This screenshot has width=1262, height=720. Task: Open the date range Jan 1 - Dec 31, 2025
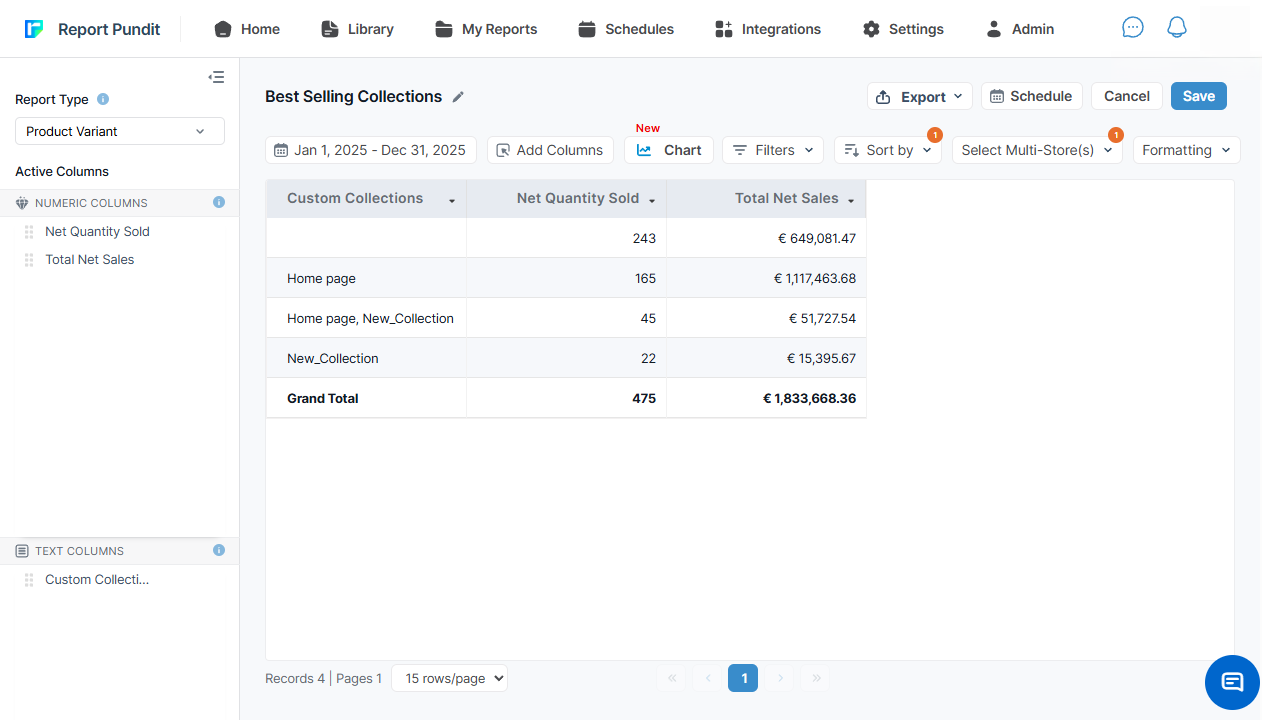pos(371,150)
